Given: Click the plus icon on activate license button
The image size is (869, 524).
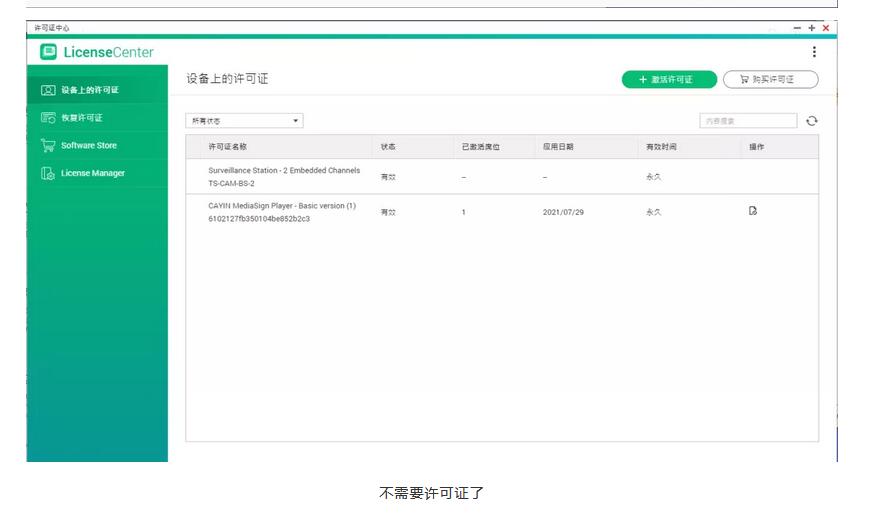Looking at the screenshot, I should 643,79.
